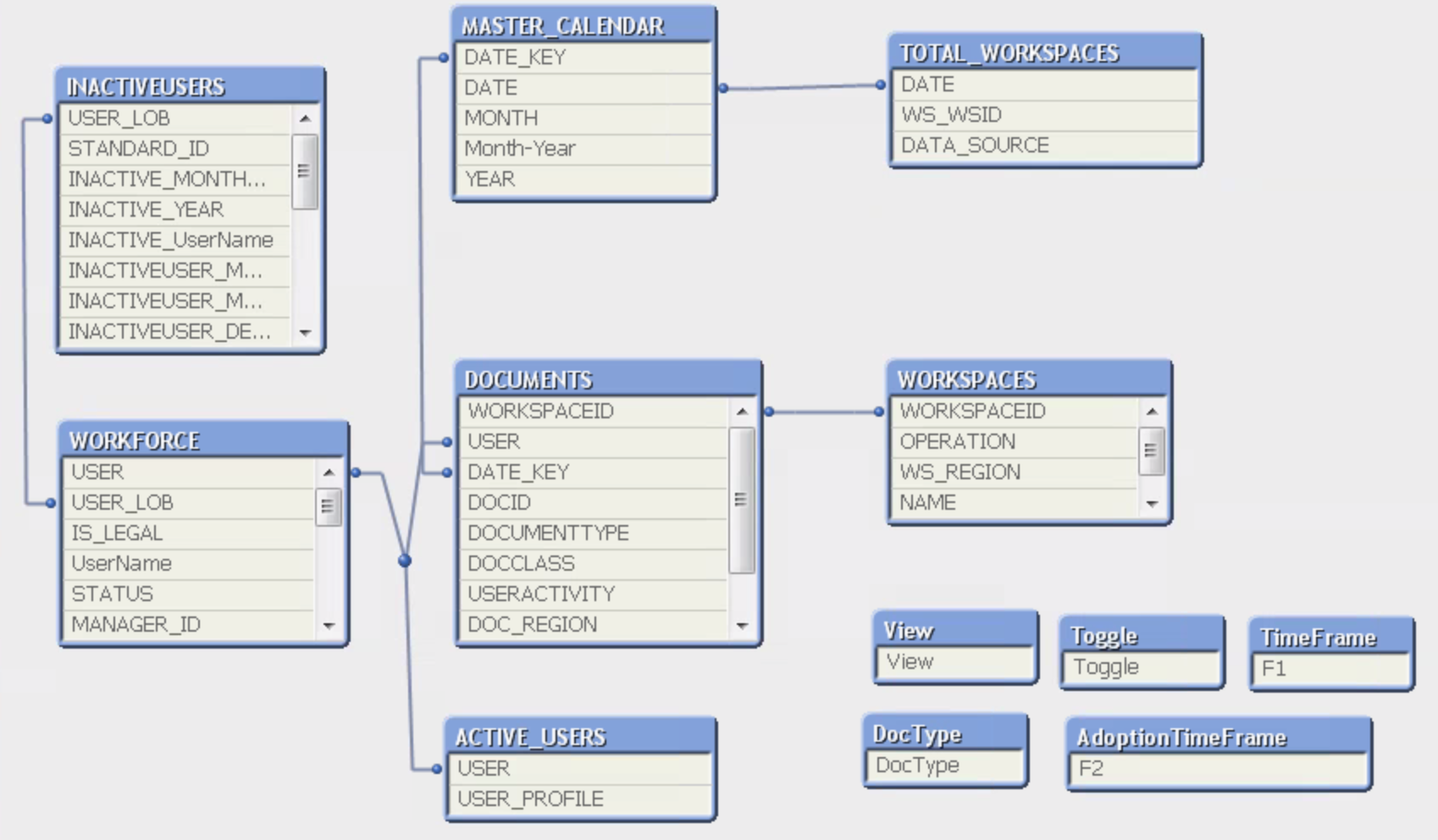Select DATA_SOURCE field in TOTAL_WORKSPACES

point(1046,146)
